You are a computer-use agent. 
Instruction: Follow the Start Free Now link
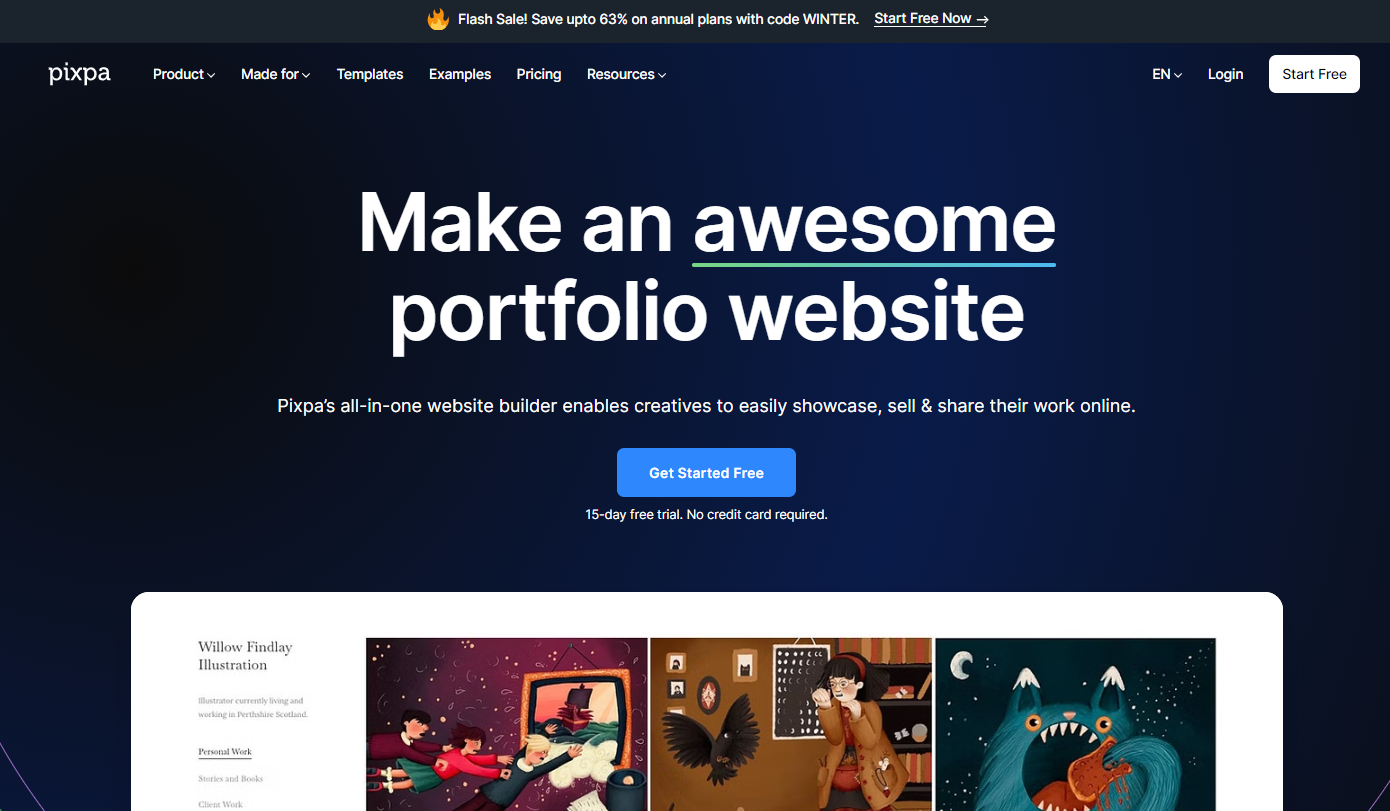(931, 19)
